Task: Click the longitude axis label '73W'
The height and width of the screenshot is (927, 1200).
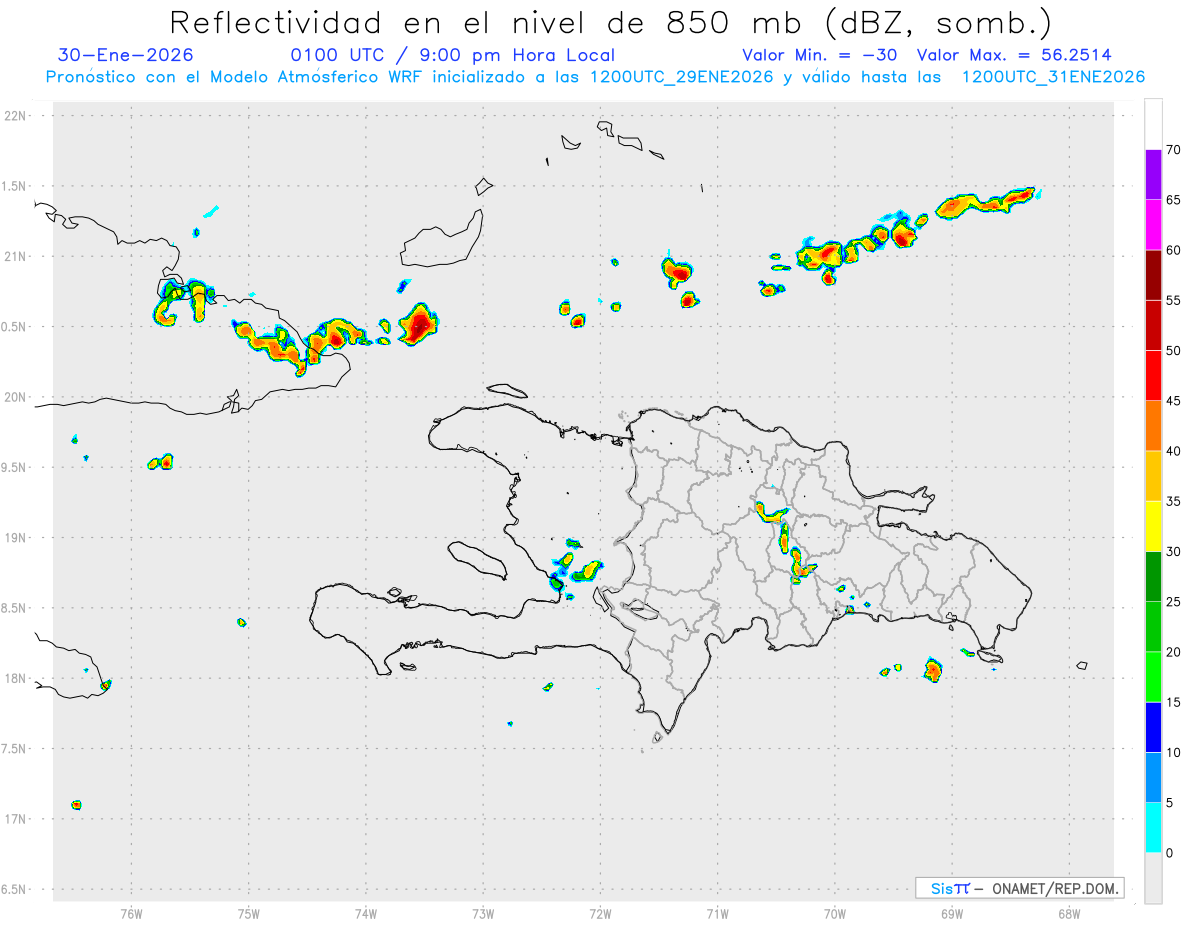Action: [483, 914]
